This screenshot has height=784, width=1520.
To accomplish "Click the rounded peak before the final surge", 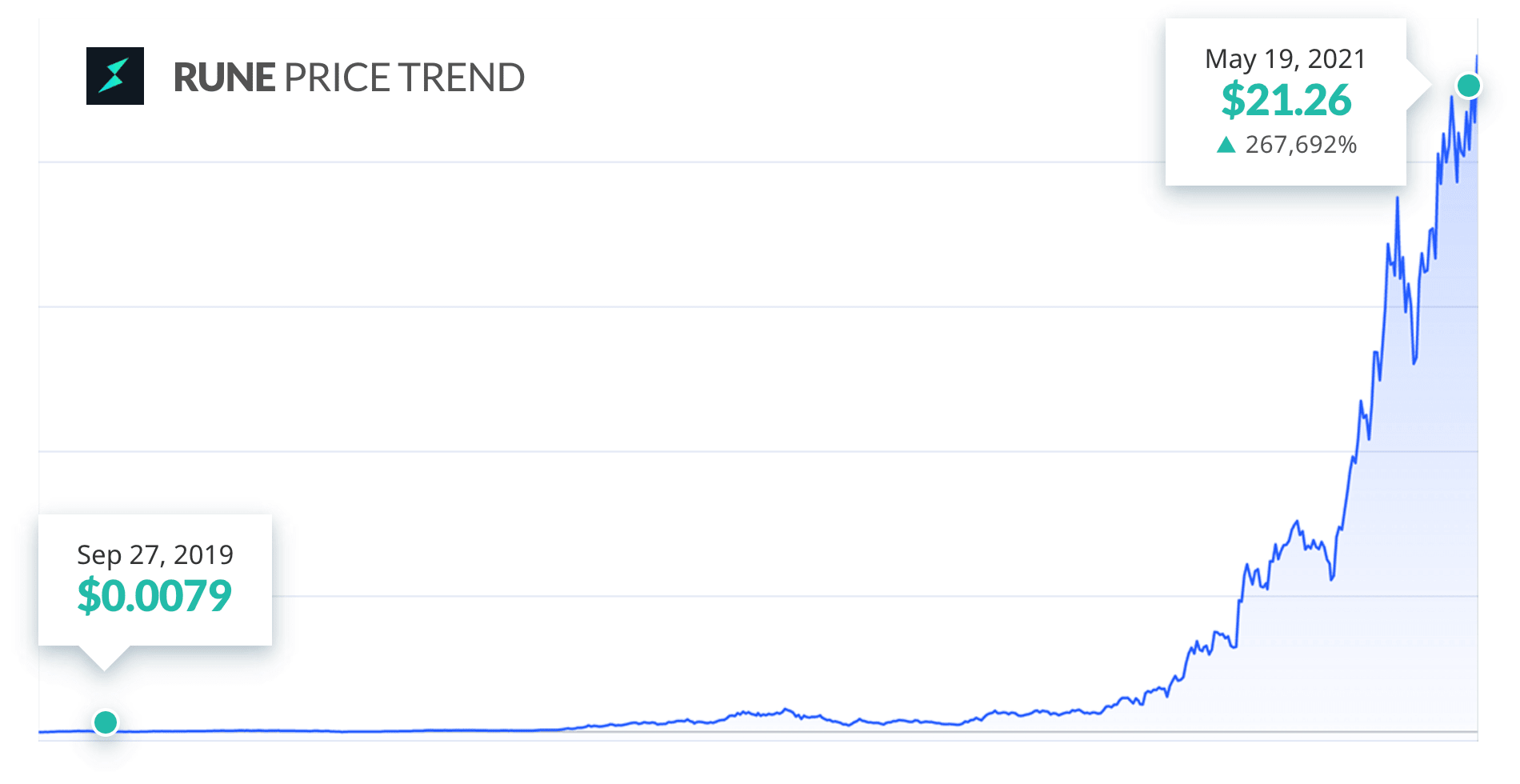I will [x=1296, y=526].
